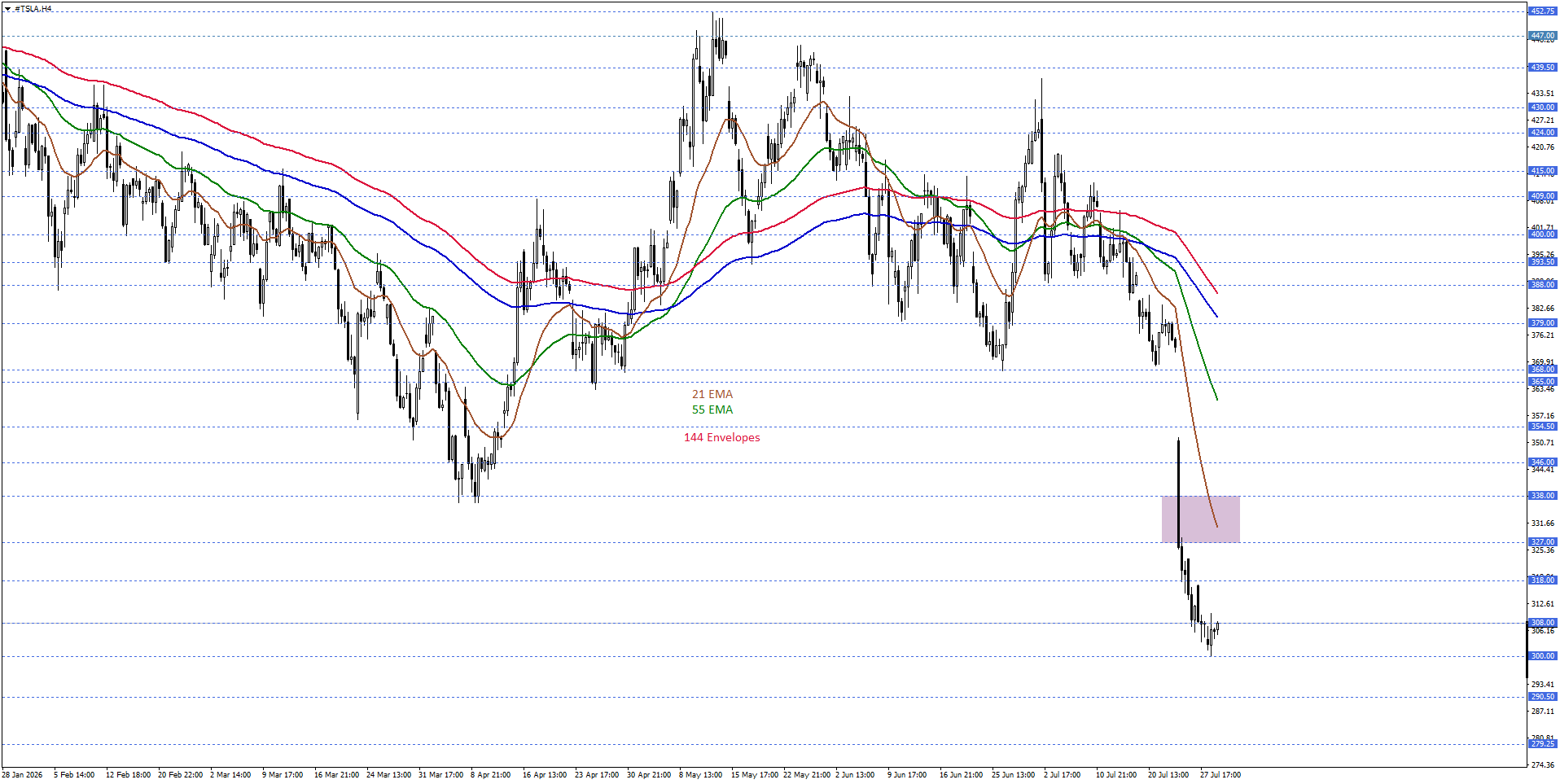Select the 144 Envelopes text label
The height and width of the screenshot is (784, 1560).
click(722, 437)
